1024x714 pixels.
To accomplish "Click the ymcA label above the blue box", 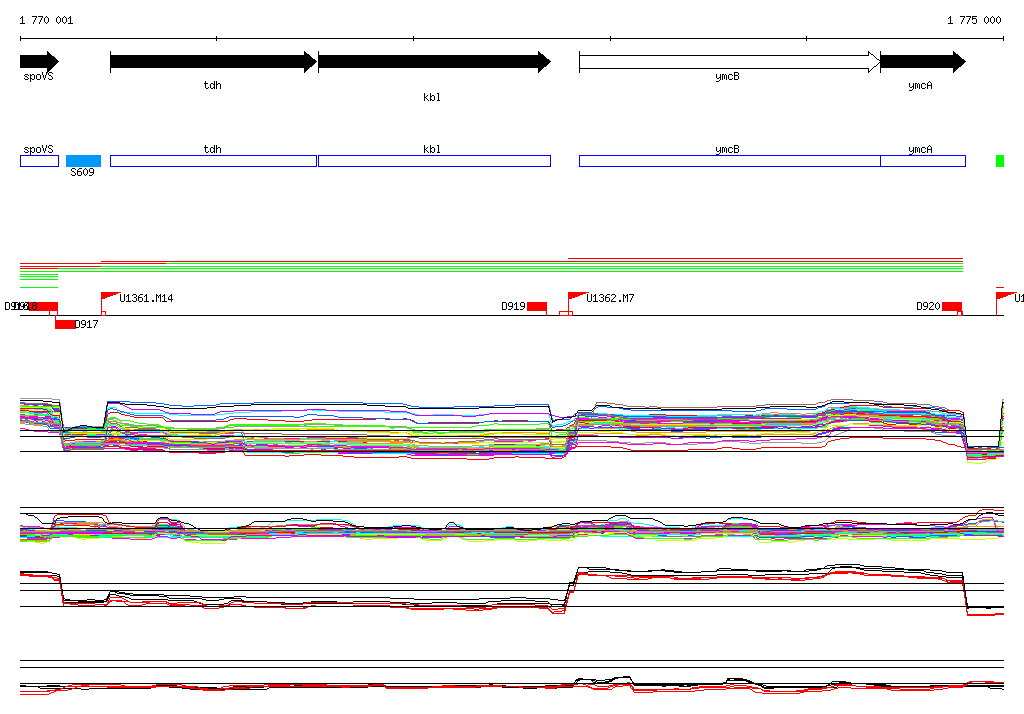I will point(920,150).
